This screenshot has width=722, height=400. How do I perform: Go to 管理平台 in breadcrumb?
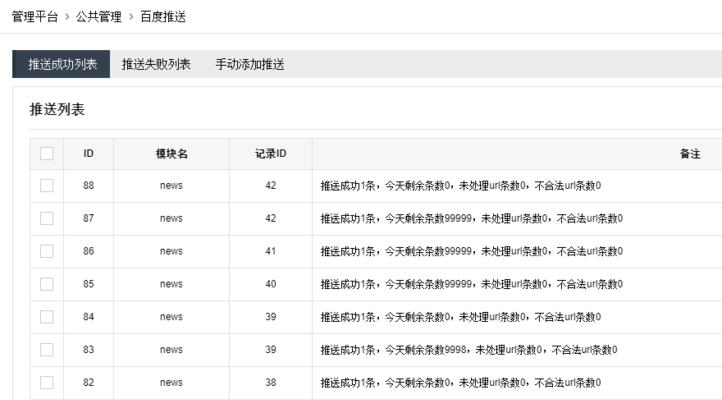click(x=35, y=17)
